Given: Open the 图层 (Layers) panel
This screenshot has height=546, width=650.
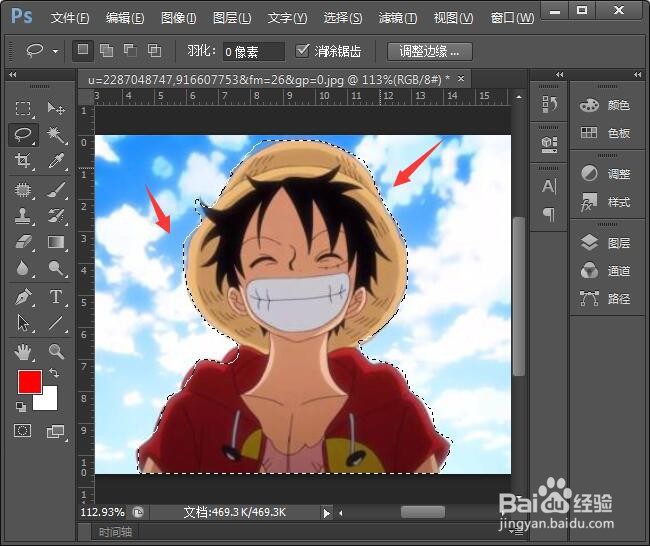Looking at the screenshot, I should tap(605, 243).
